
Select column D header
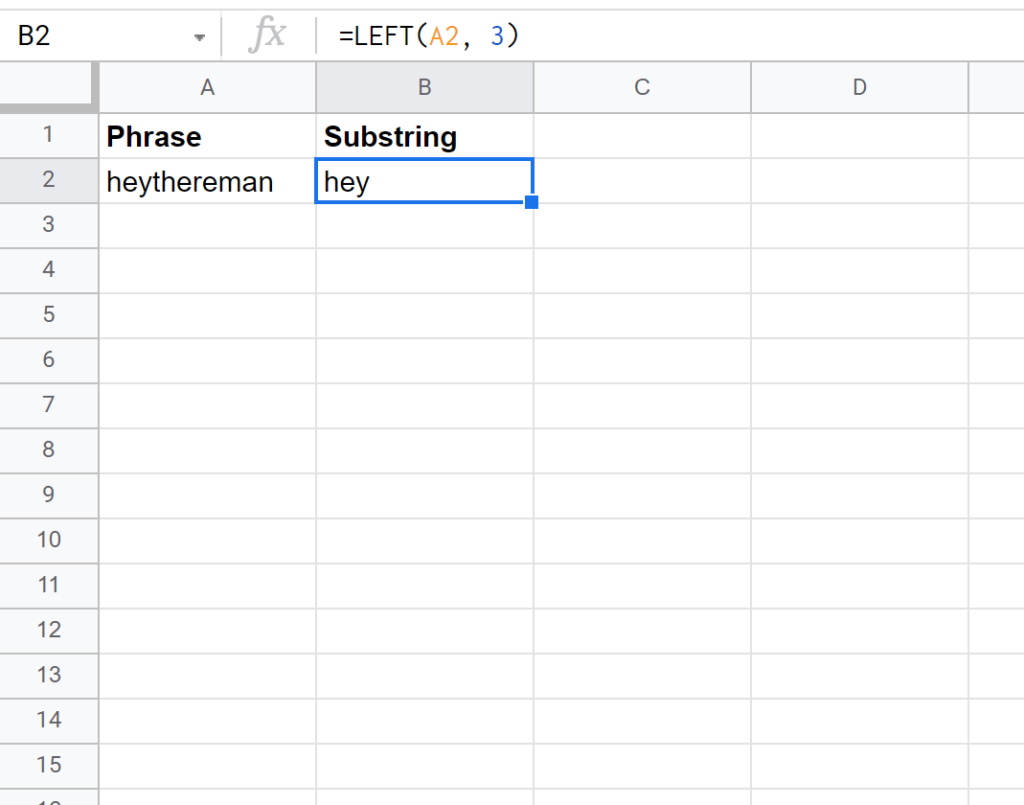[x=859, y=87]
